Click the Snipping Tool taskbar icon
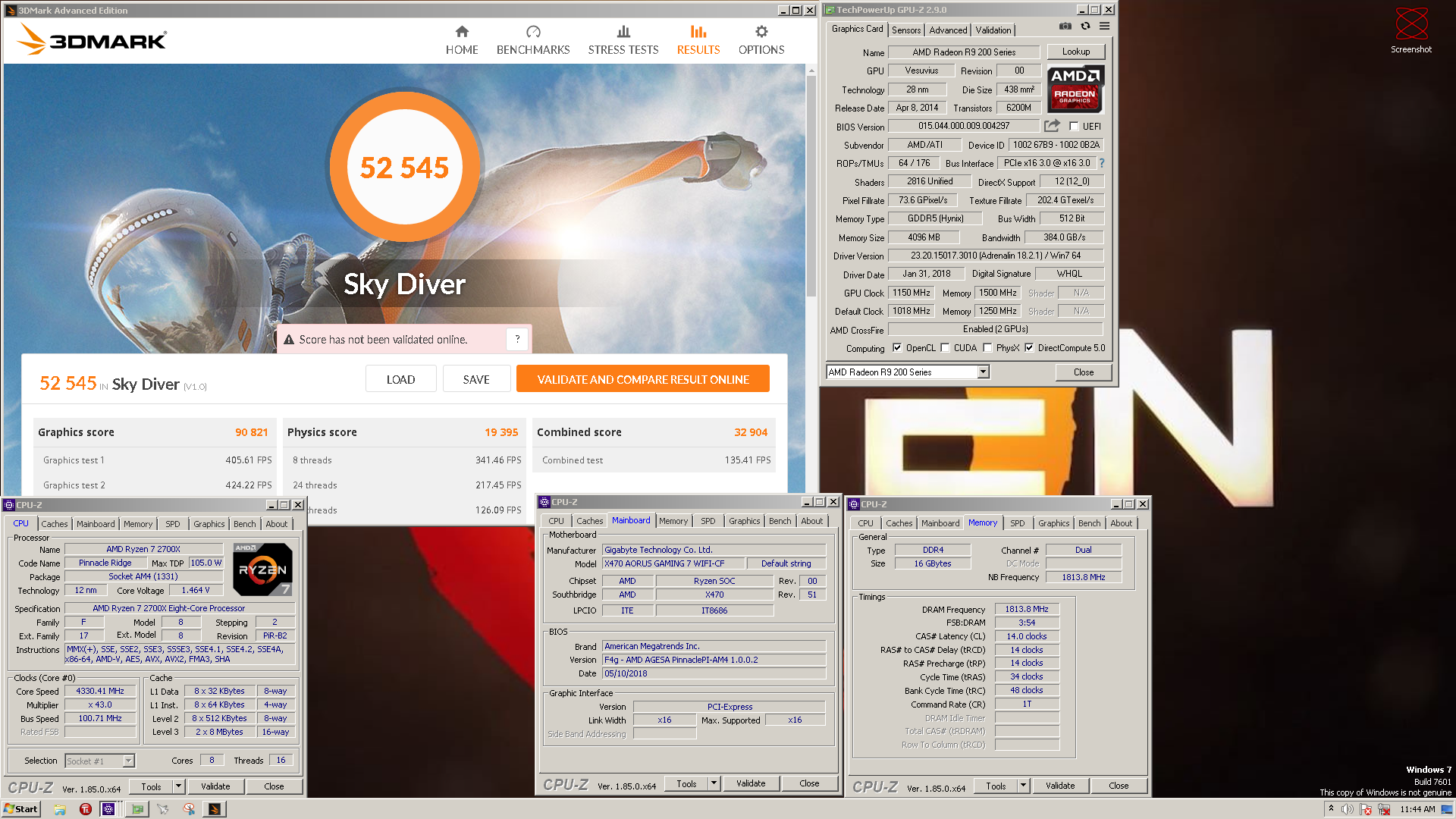 click(189, 809)
